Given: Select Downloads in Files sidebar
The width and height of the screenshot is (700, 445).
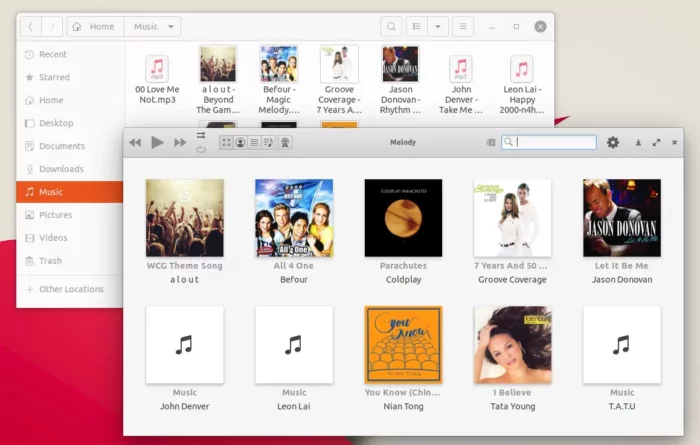Looking at the screenshot, I should pos(70,169).
